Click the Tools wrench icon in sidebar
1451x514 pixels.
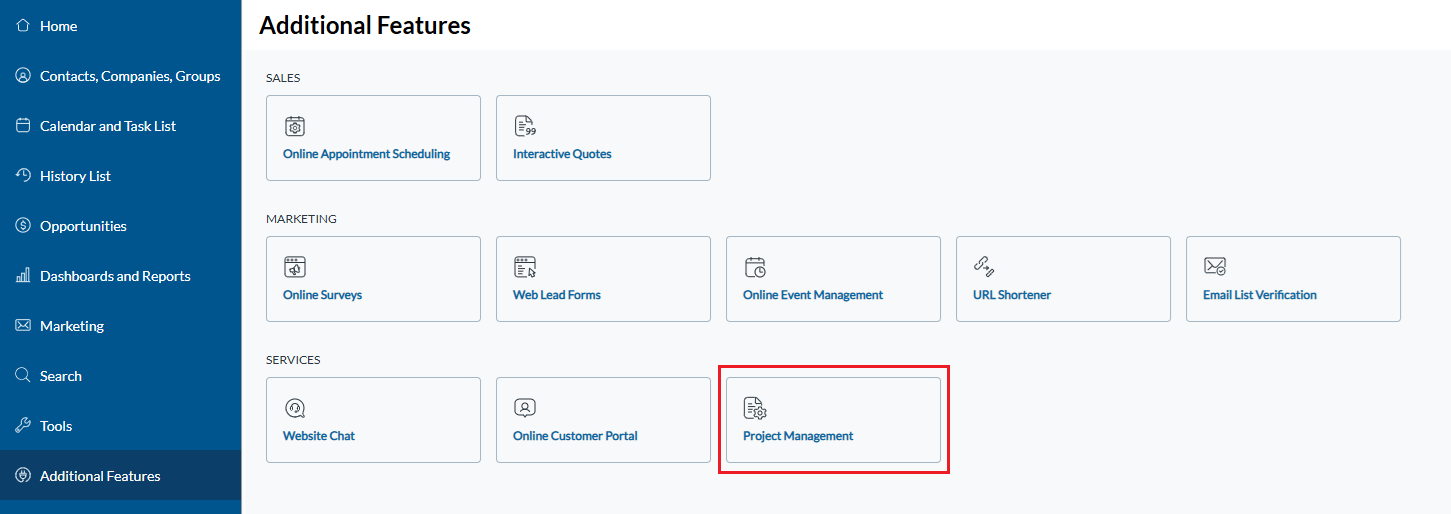pyautogui.click(x=23, y=426)
